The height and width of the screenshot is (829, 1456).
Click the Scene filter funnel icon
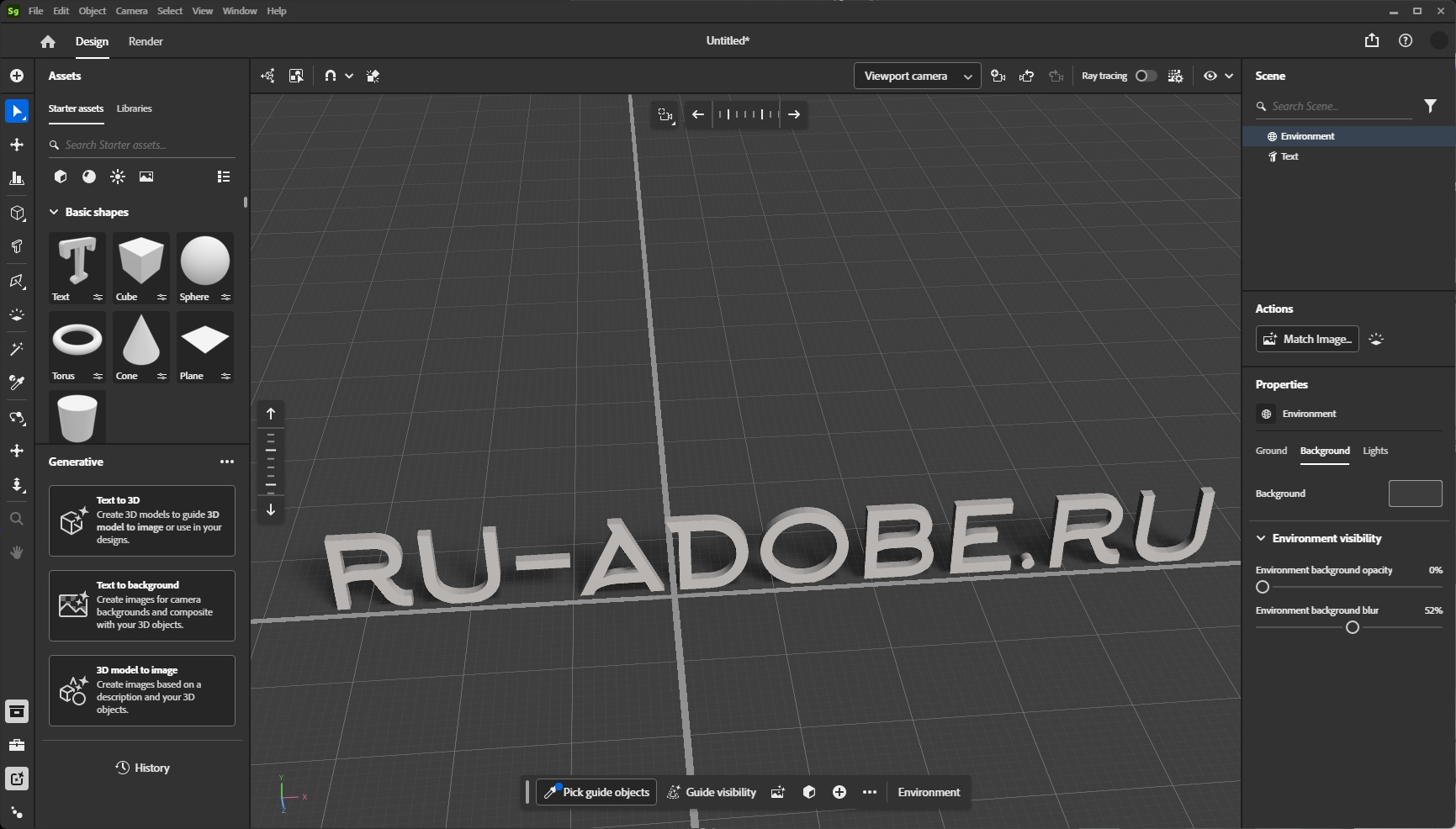click(x=1430, y=106)
